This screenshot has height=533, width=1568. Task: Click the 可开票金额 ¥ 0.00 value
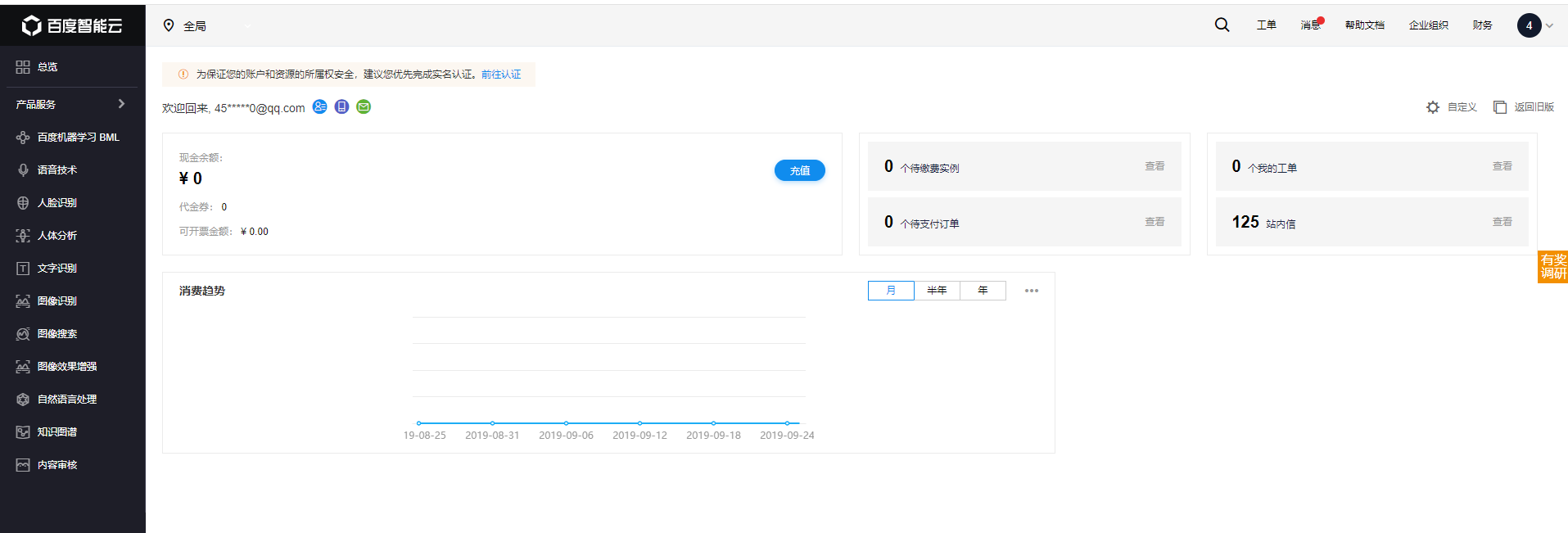[x=255, y=232]
